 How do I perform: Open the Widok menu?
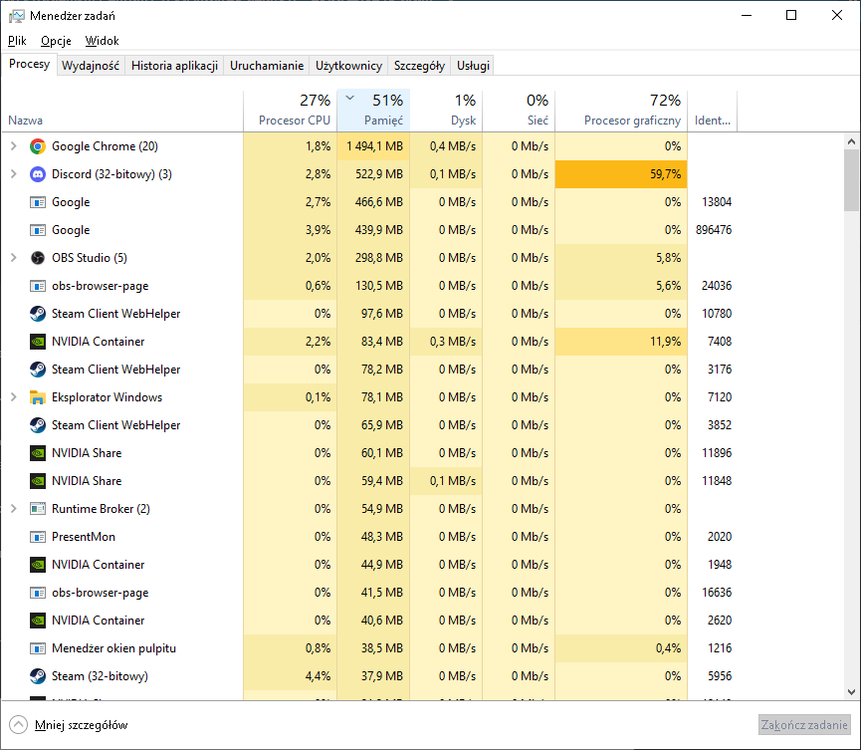(102, 41)
